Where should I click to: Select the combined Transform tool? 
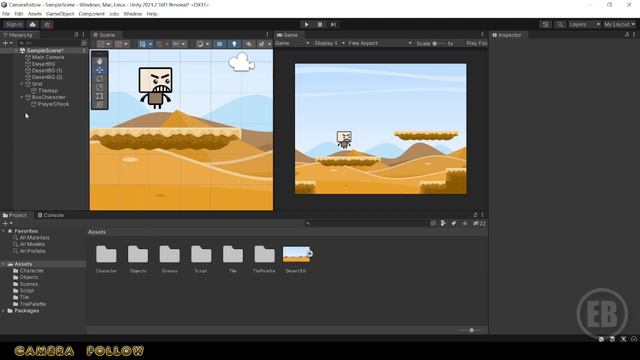tap(100, 105)
